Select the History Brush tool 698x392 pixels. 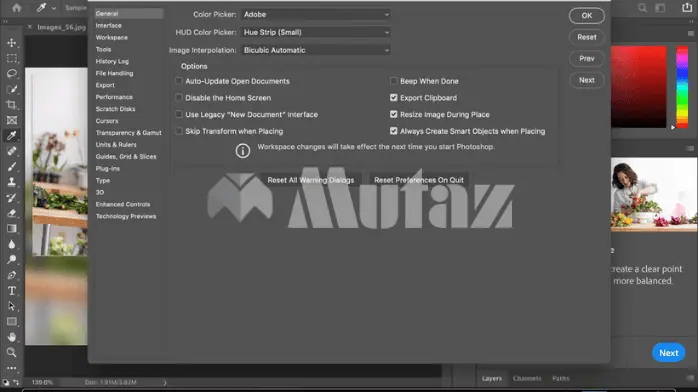(x=12, y=198)
